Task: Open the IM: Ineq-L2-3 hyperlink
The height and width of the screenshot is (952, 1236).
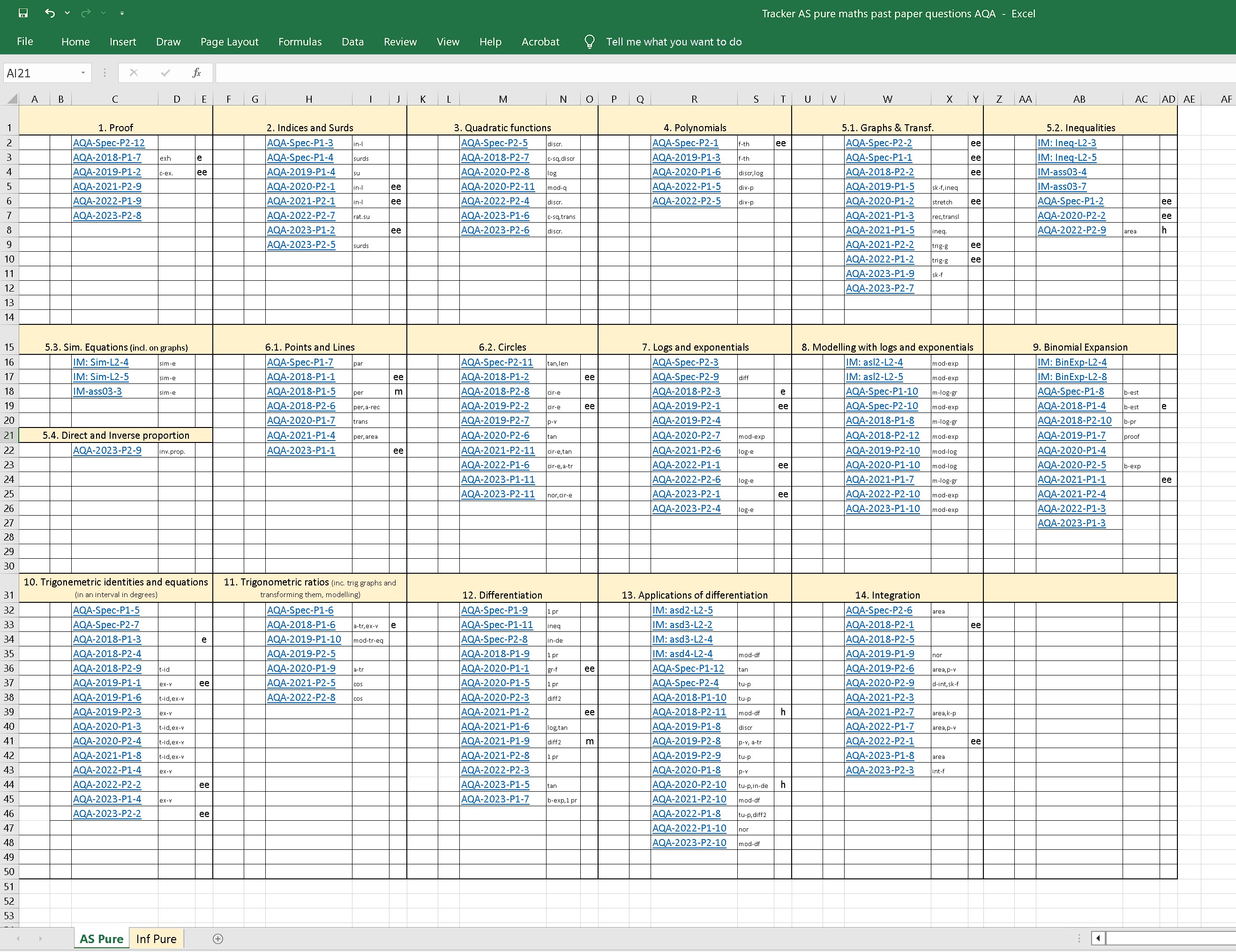Action: coord(1066,142)
